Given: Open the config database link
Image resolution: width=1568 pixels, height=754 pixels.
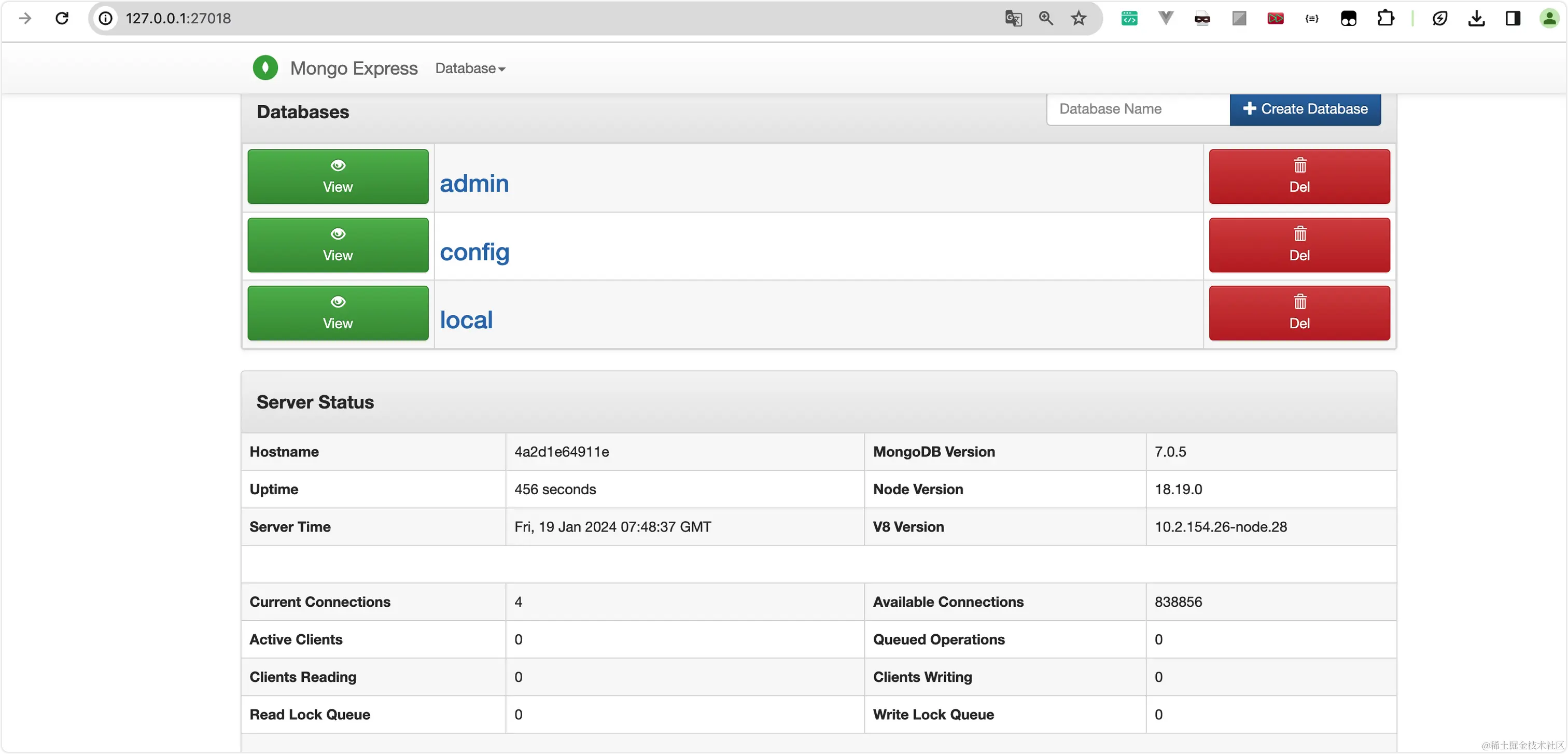Looking at the screenshot, I should (x=474, y=252).
